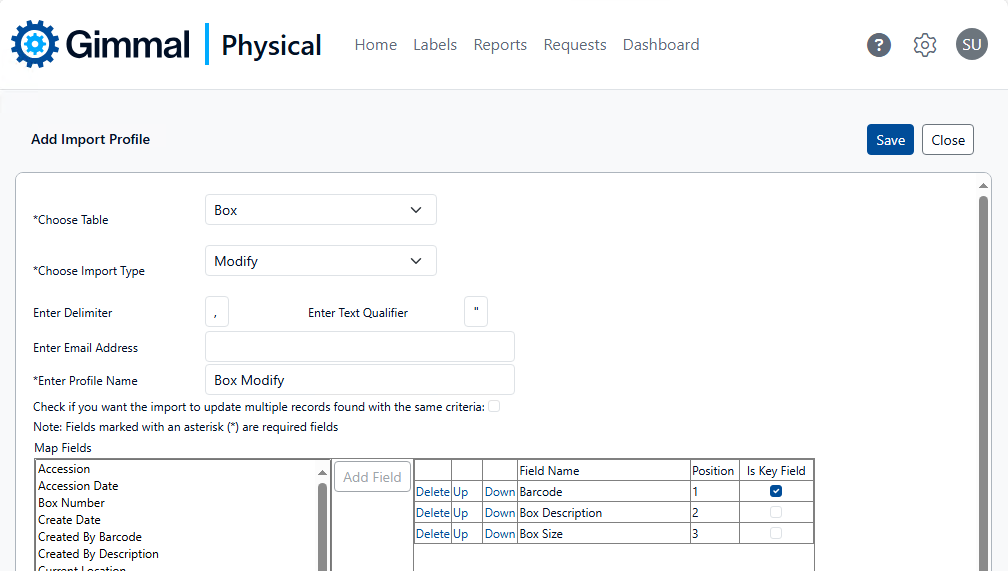
Task: Click the Enter Email Address field
Action: click(360, 347)
